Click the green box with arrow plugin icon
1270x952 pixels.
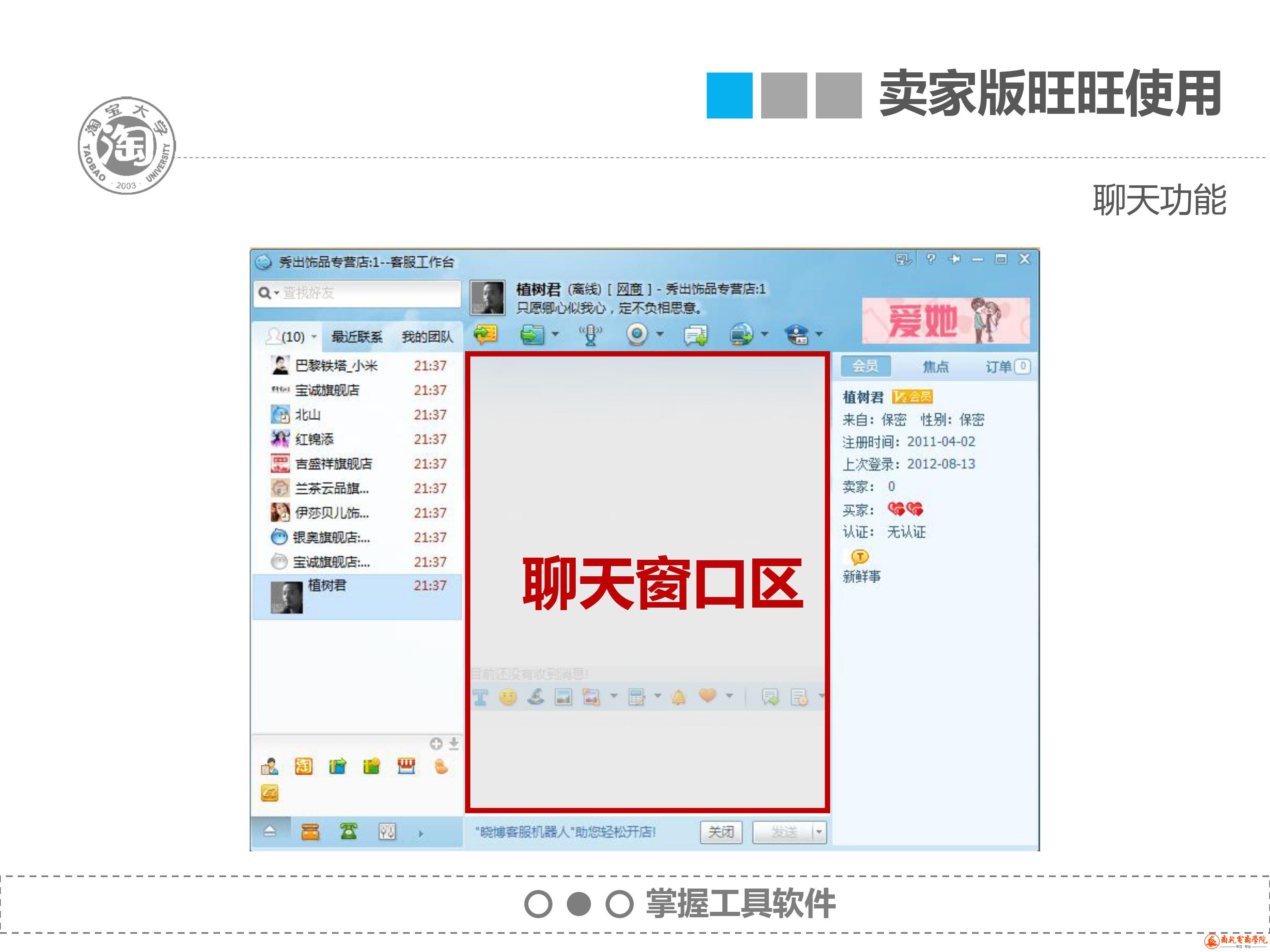[337, 766]
